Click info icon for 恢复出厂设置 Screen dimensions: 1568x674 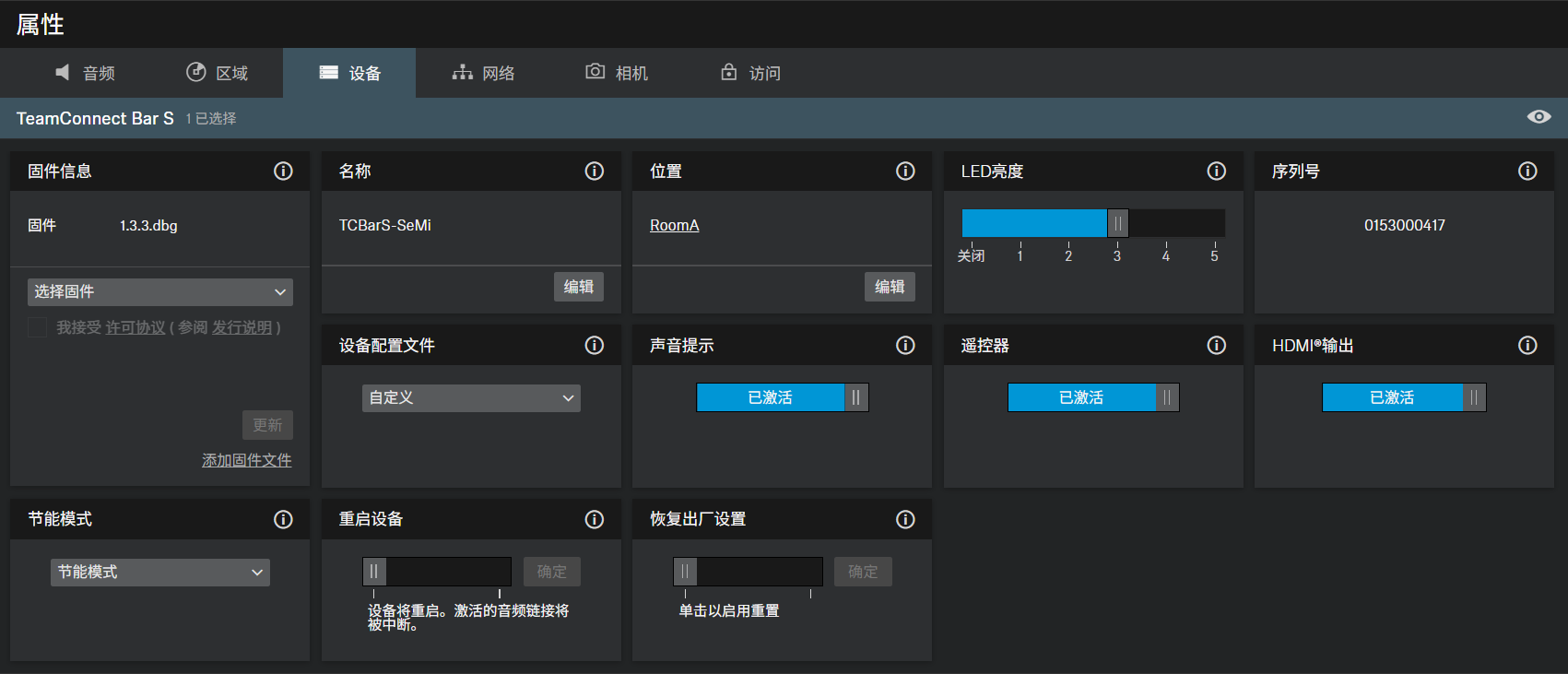click(905, 520)
